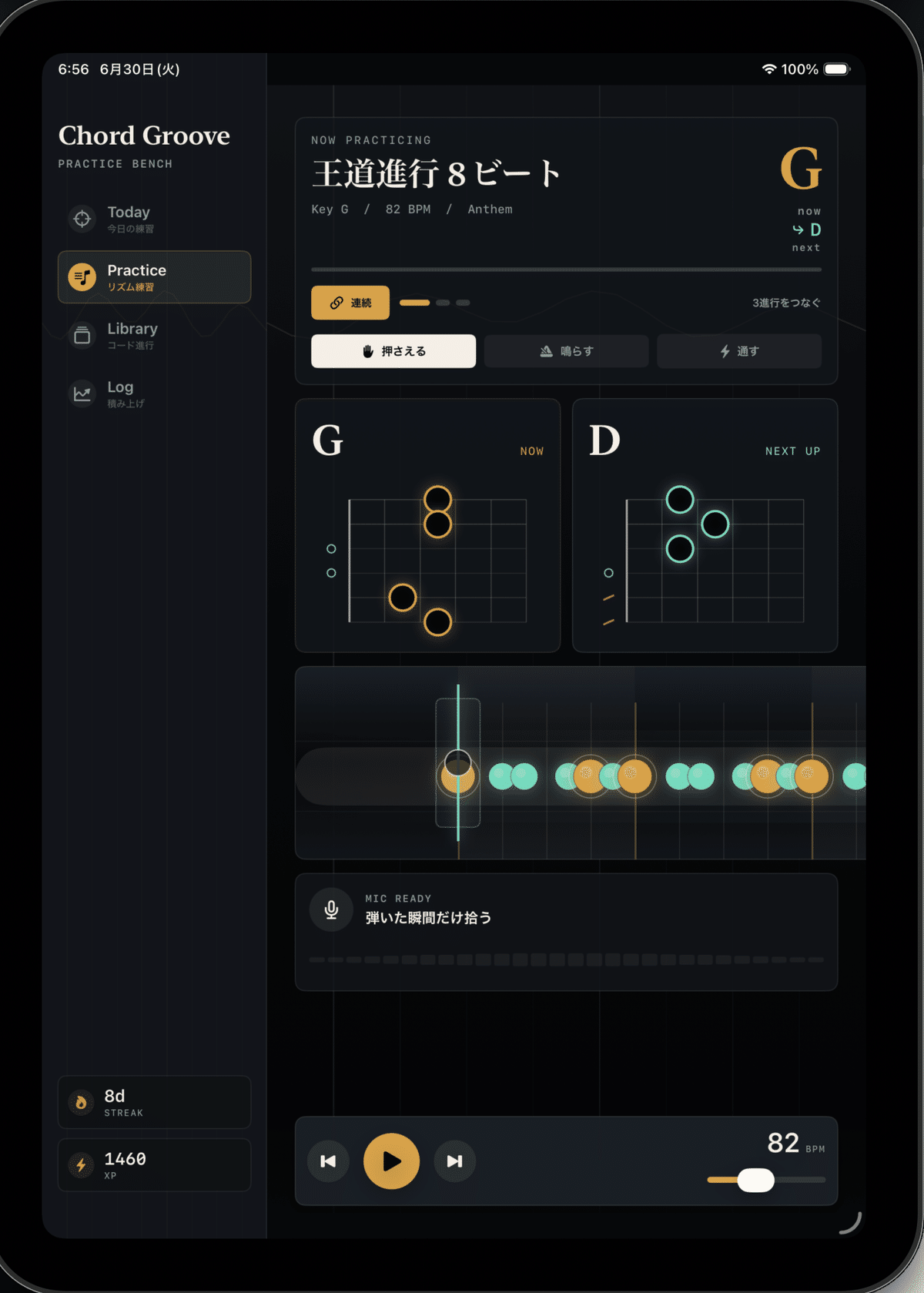Click the chain link icon in 連続

coord(336,303)
